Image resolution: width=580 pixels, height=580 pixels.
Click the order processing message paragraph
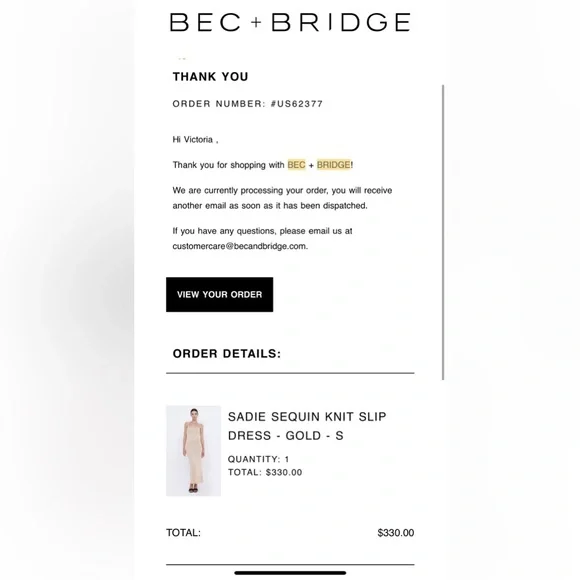(x=282, y=198)
